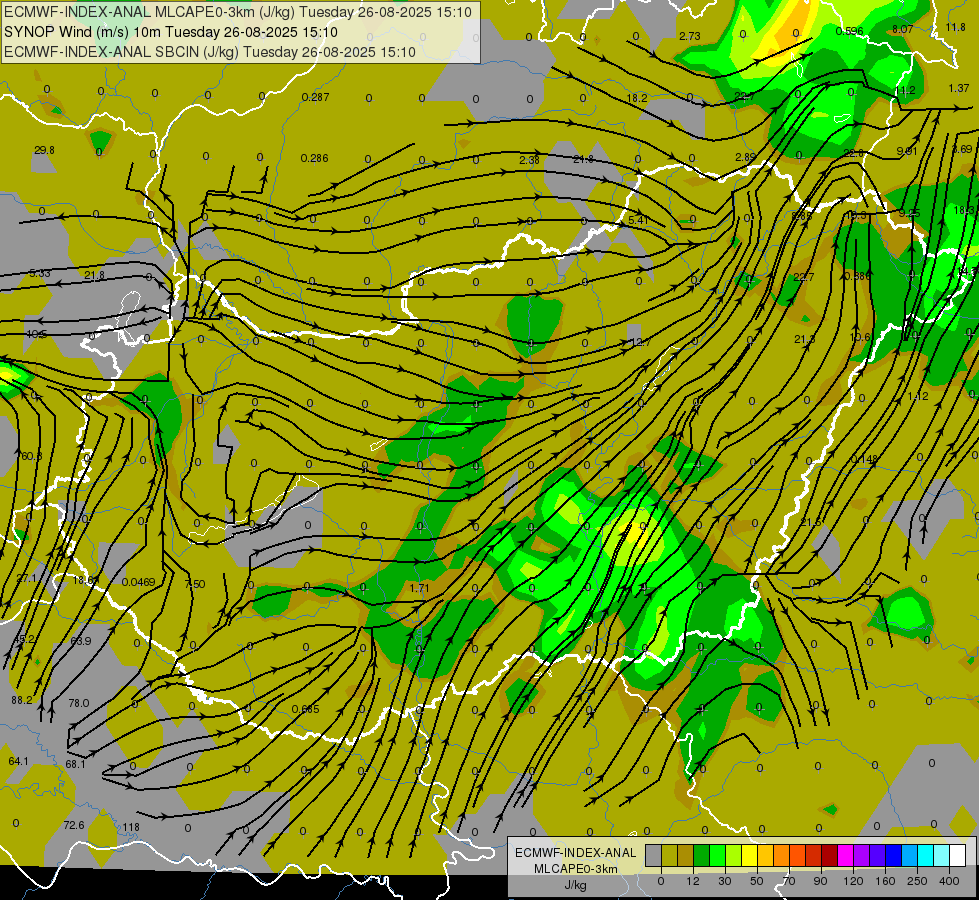Select the gray legend color swatch
The height and width of the screenshot is (900, 979).
(x=653, y=855)
